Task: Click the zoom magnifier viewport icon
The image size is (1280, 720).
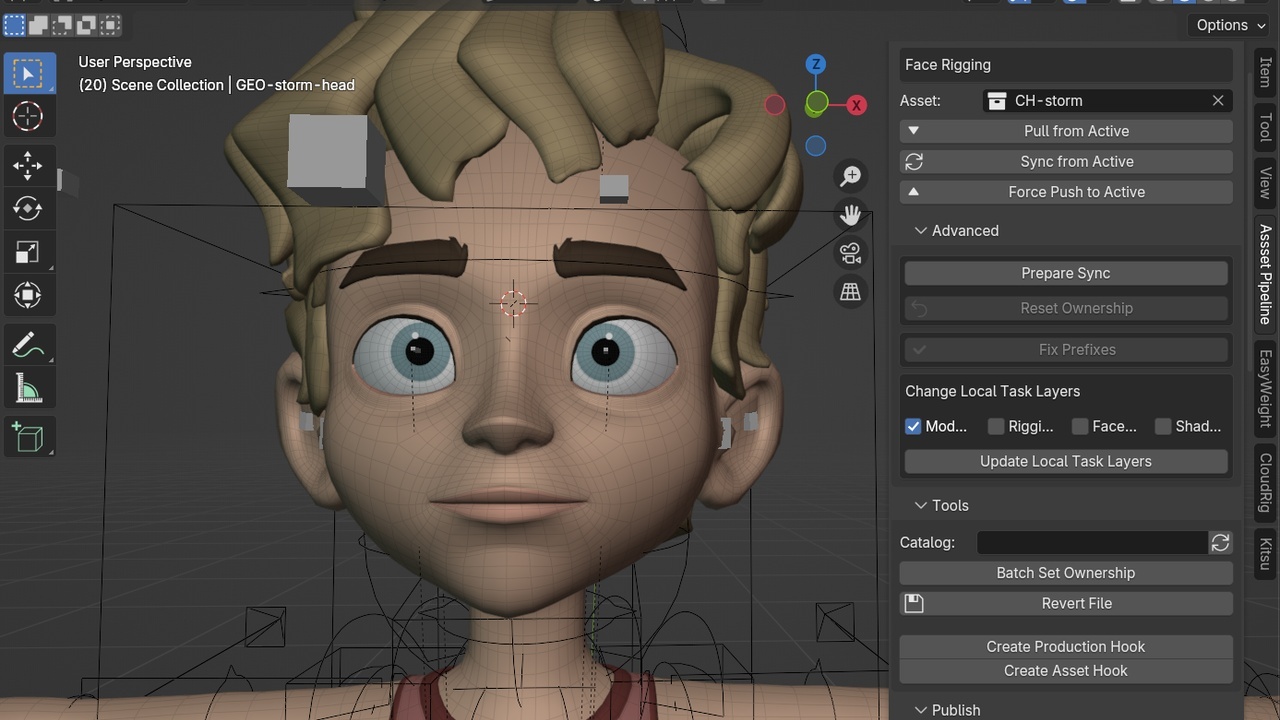Action: coord(851,176)
